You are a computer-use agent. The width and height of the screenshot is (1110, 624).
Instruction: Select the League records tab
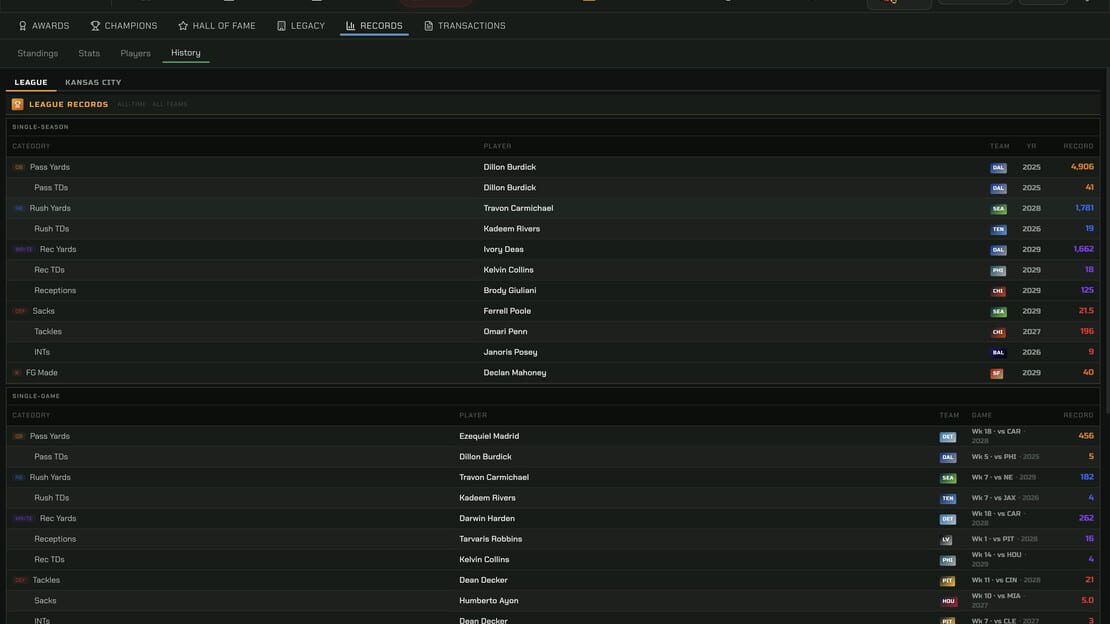[31, 82]
